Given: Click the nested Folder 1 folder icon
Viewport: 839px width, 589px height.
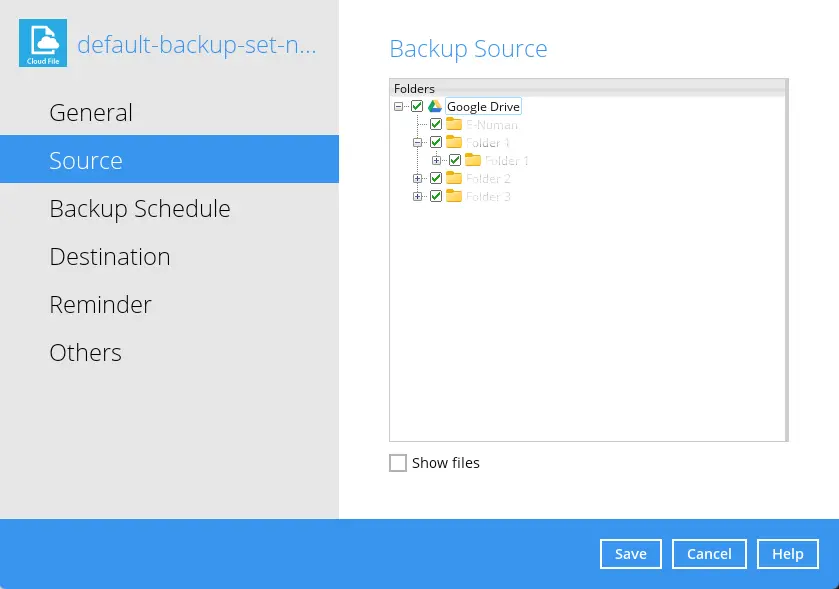Looking at the screenshot, I should 473,160.
